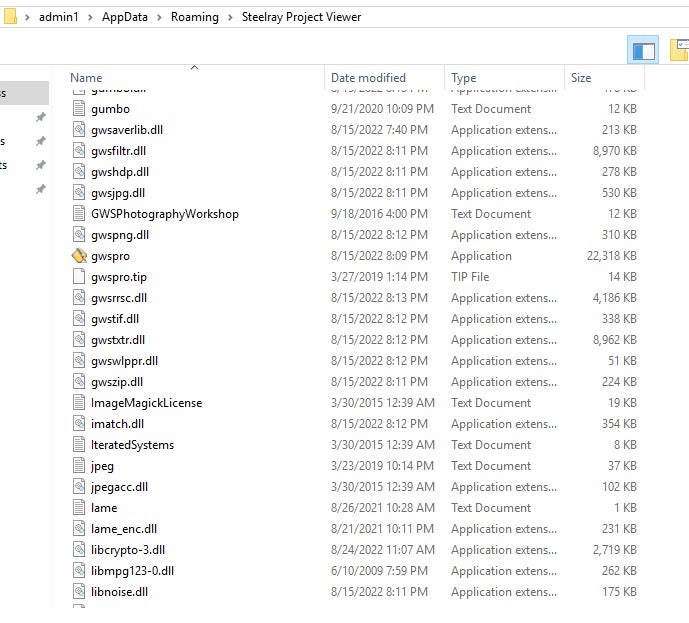Select the ImageMagickLicense document icon
This screenshot has width=689, height=623.
point(80,403)
